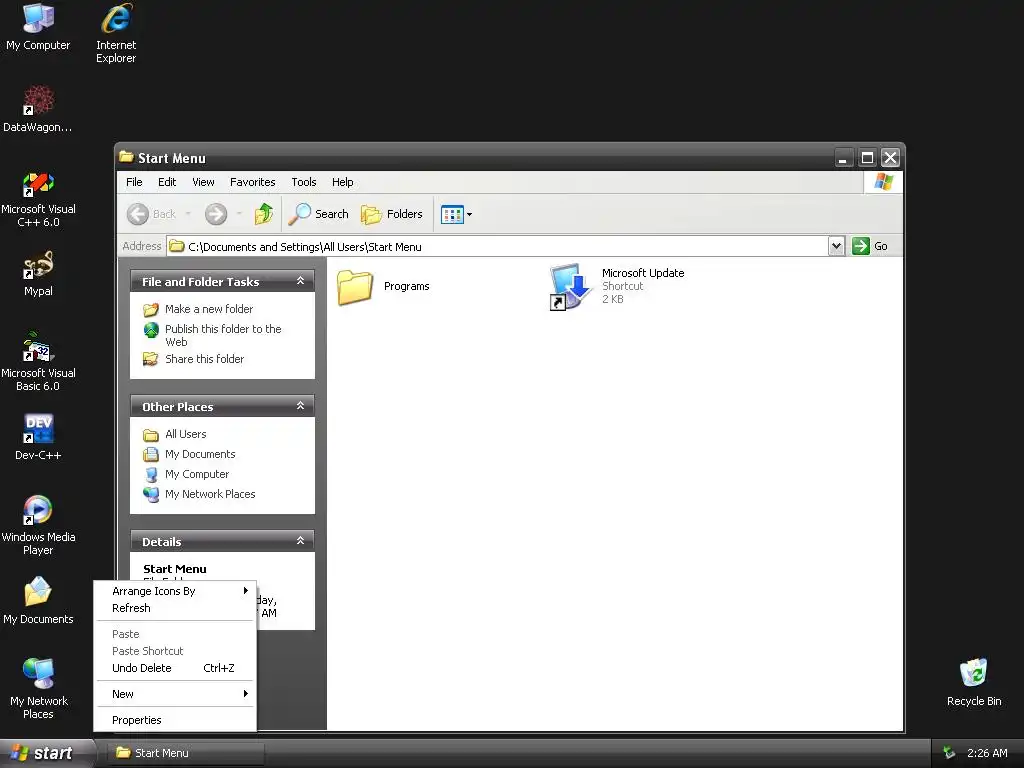This screenshot has width=1024, height=768.
Task: Expand the New submenu in context menu
Action: click(175, 694)
